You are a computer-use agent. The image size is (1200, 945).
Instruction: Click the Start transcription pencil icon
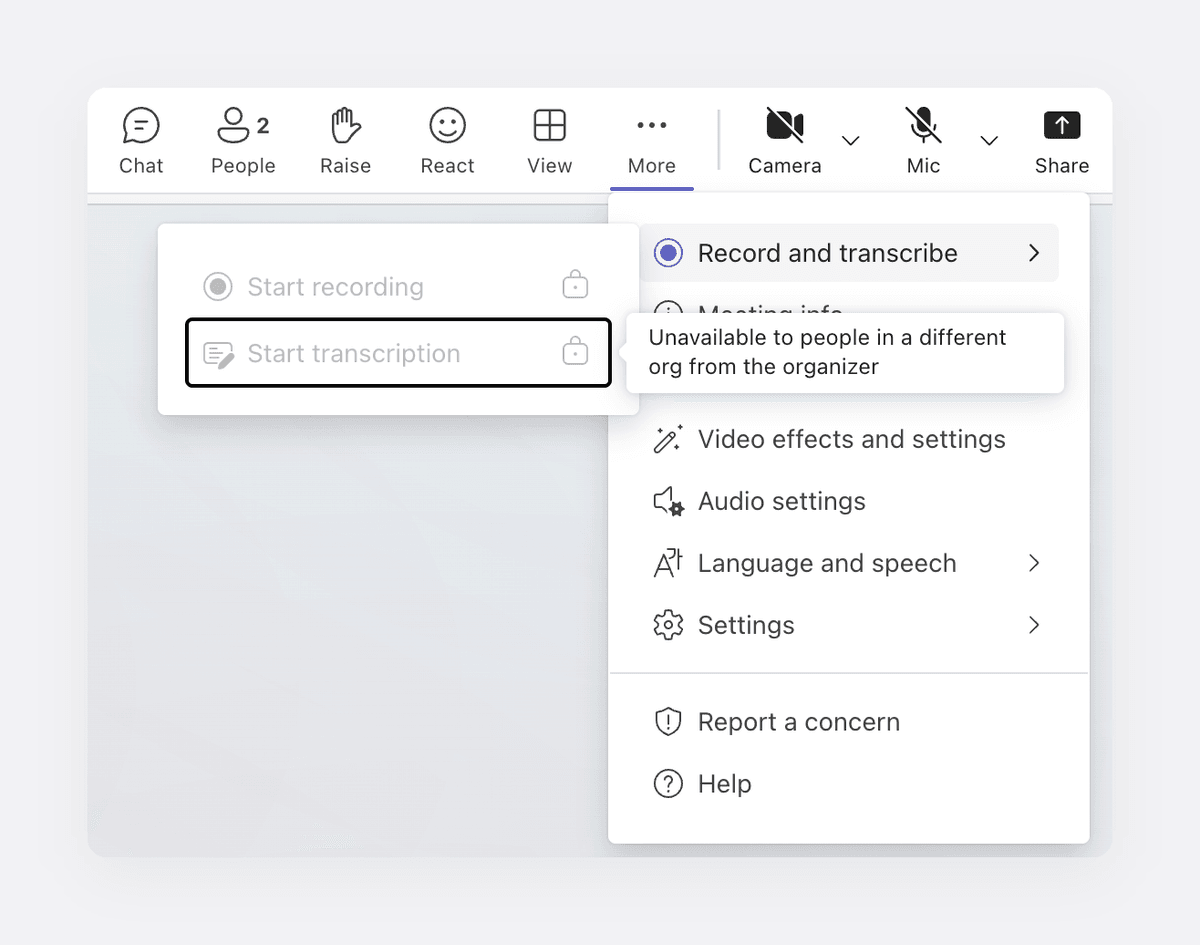pos(218,354)
